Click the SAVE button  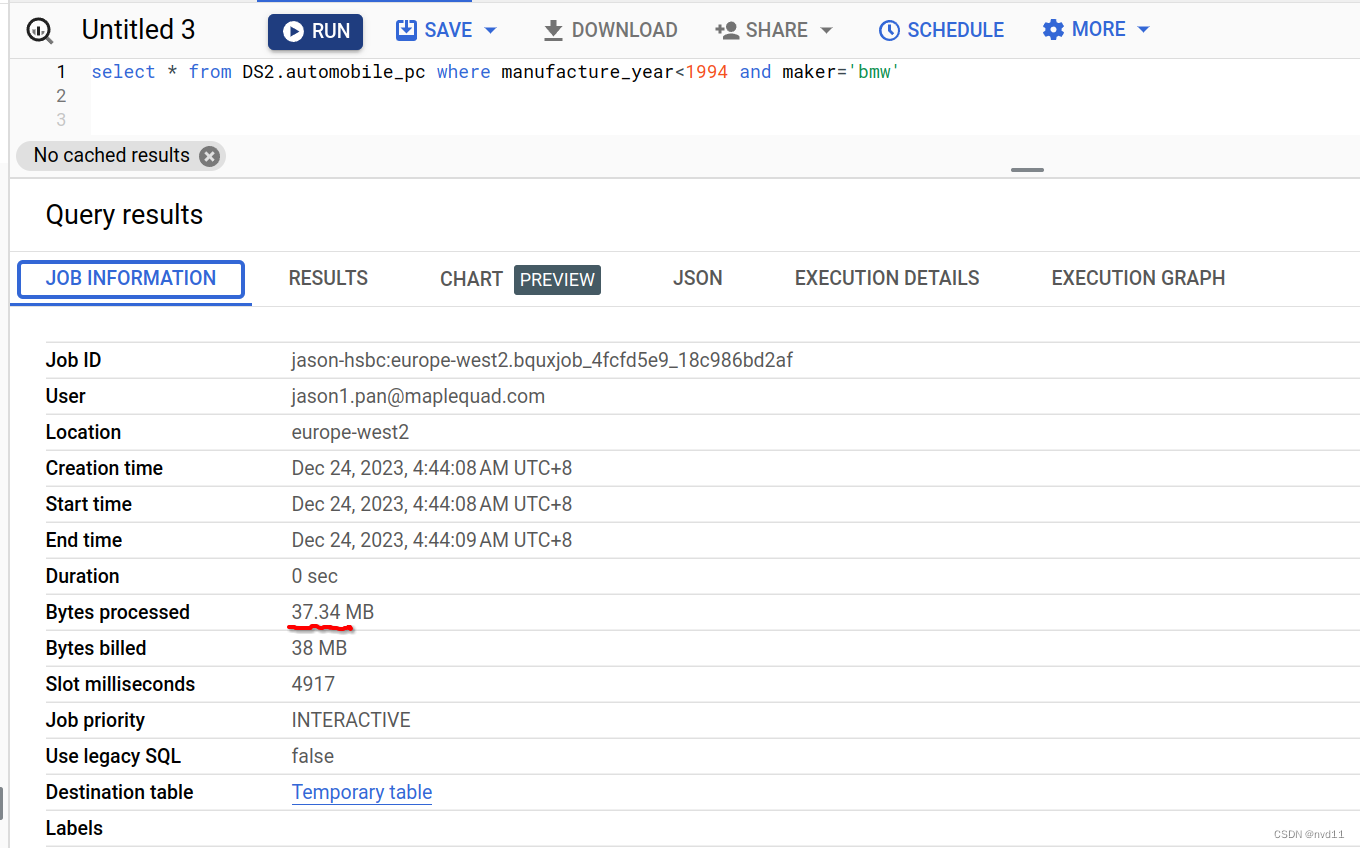pyautogui.click(x=434, y=30)
